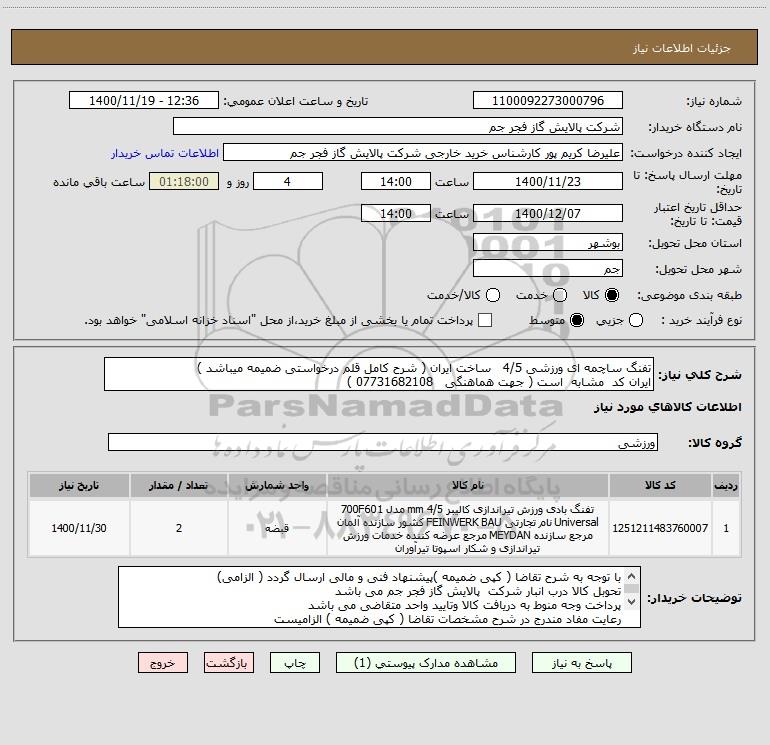Image resolution: width=770 pixels, height=745 pixels.
Task: Click پاسخ به نیاز button
Action: pos(581,663)
